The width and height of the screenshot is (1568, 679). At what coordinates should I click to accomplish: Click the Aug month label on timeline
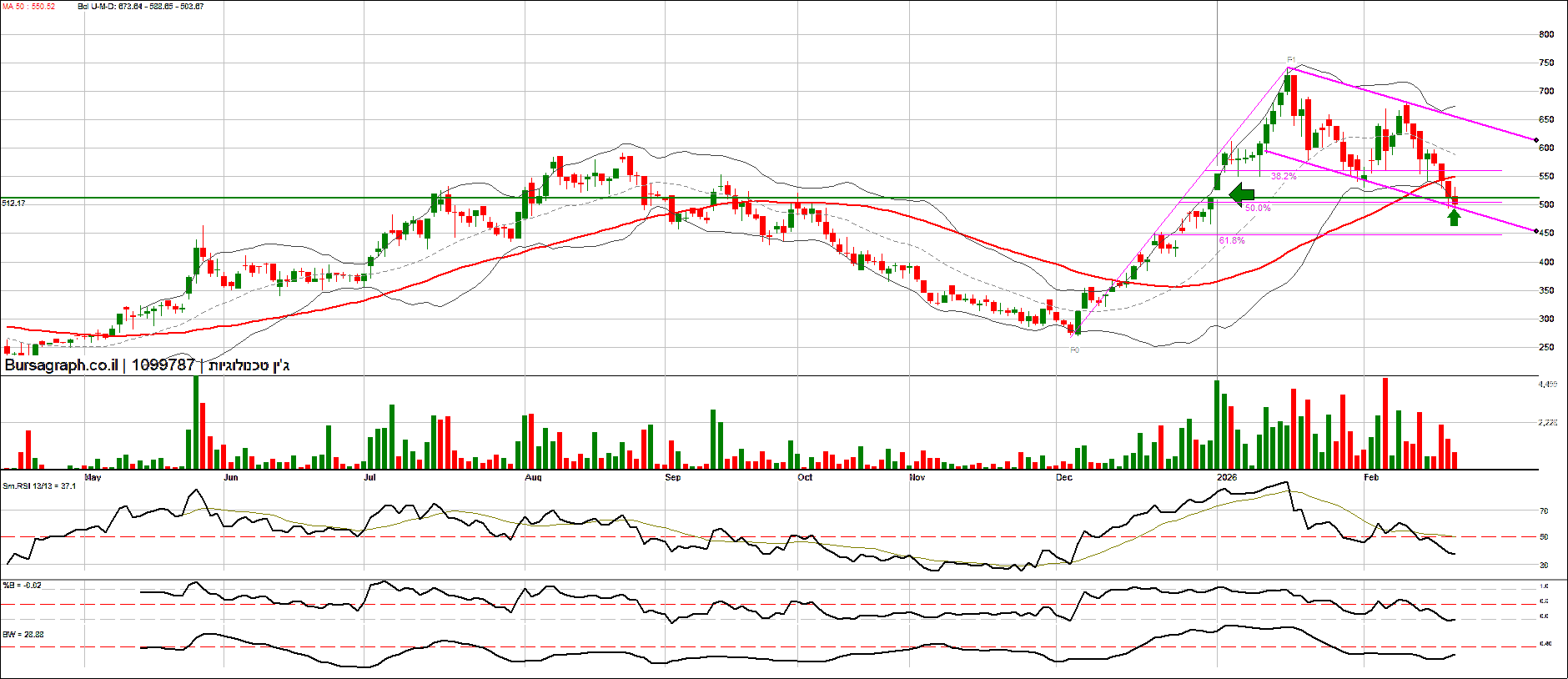pos(533,477)
